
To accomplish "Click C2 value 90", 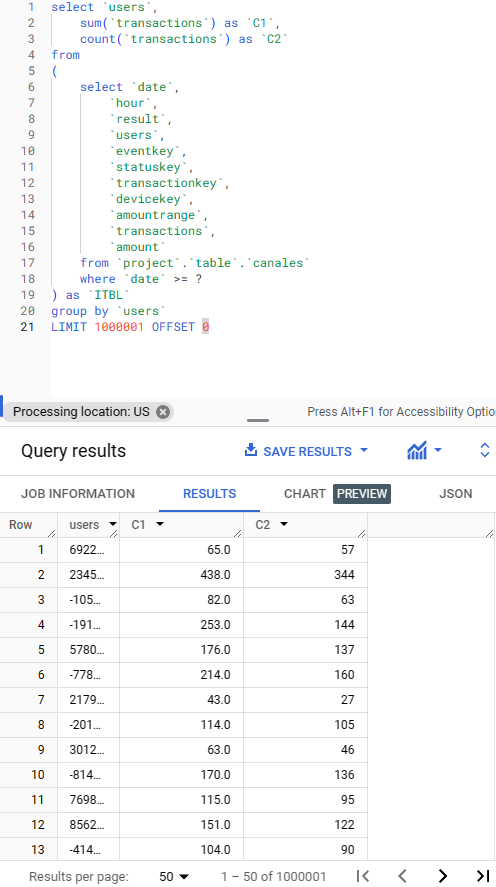I will [x=348, y=849].
